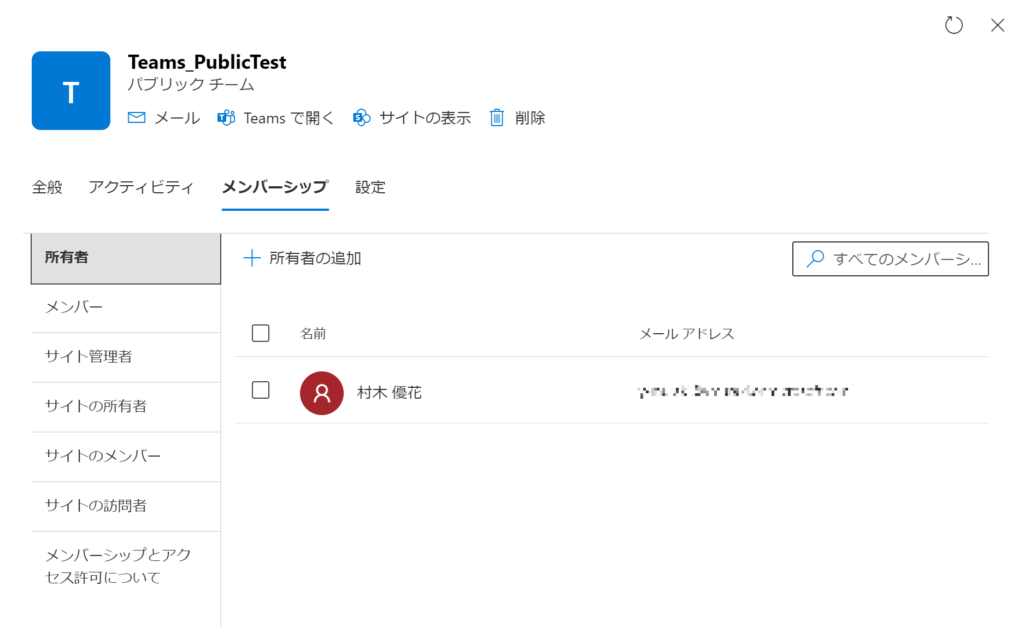This screenshot has height=627, width=1024.
Task: Click the search magnifier icon
Action: coord(815,259)
